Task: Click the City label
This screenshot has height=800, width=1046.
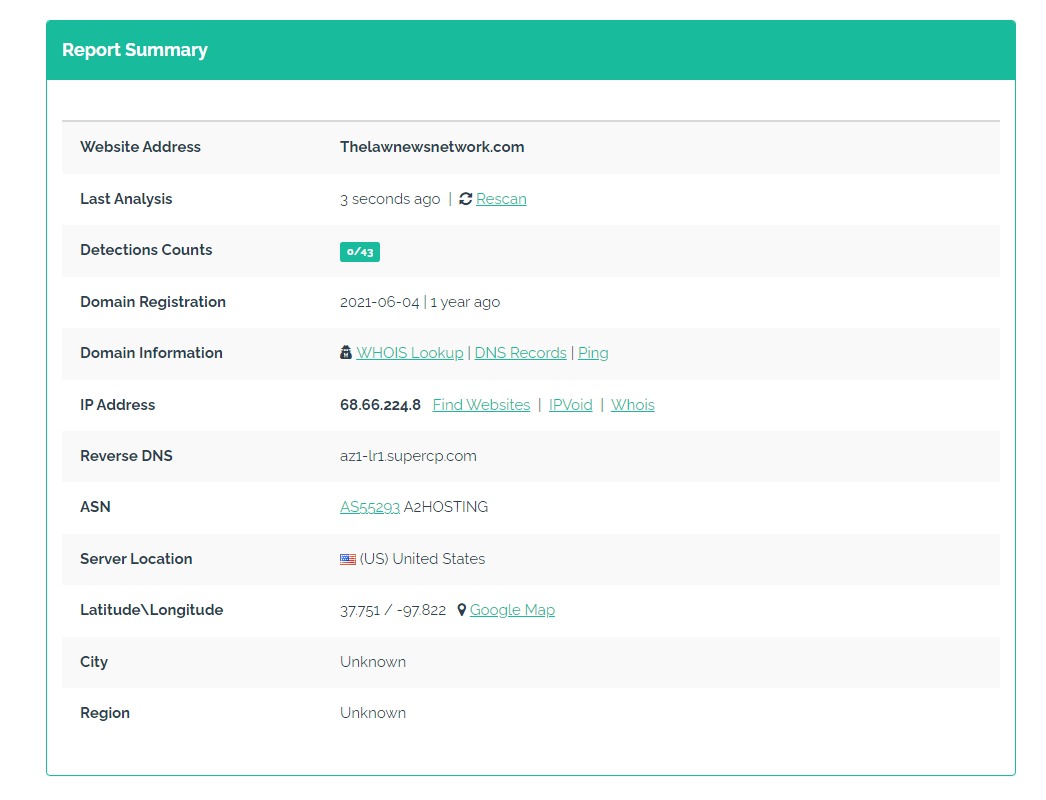Action: [x=94, y=661]
